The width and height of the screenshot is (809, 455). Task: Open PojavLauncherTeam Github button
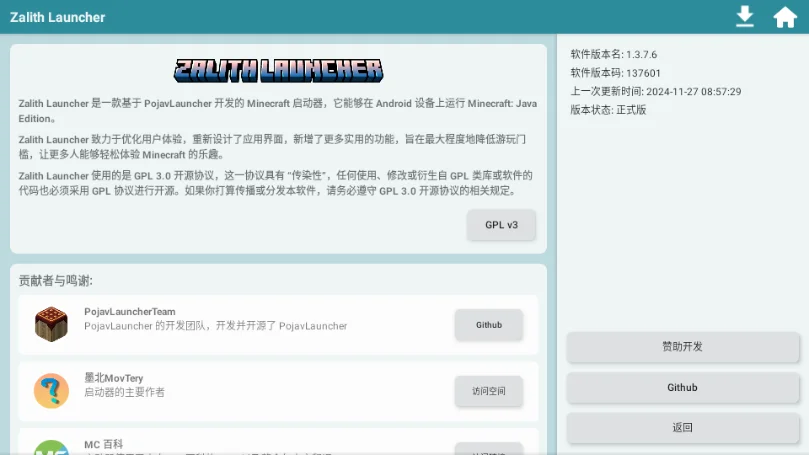[x=489, y=325]
